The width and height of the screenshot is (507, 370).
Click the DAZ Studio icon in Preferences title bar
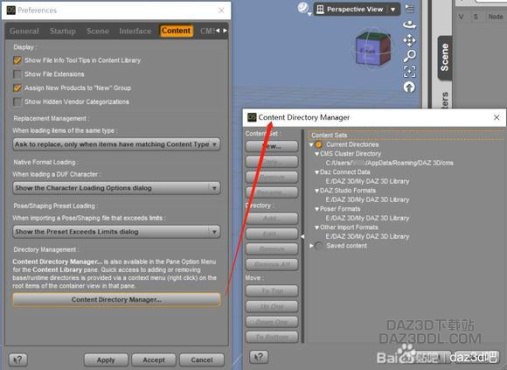coord(11,10)
